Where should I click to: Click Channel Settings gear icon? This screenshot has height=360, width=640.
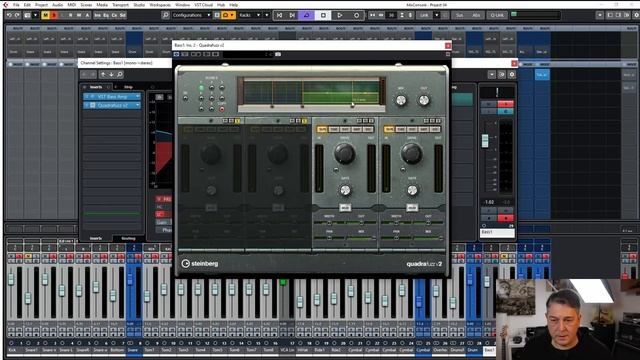pos(512,75)
